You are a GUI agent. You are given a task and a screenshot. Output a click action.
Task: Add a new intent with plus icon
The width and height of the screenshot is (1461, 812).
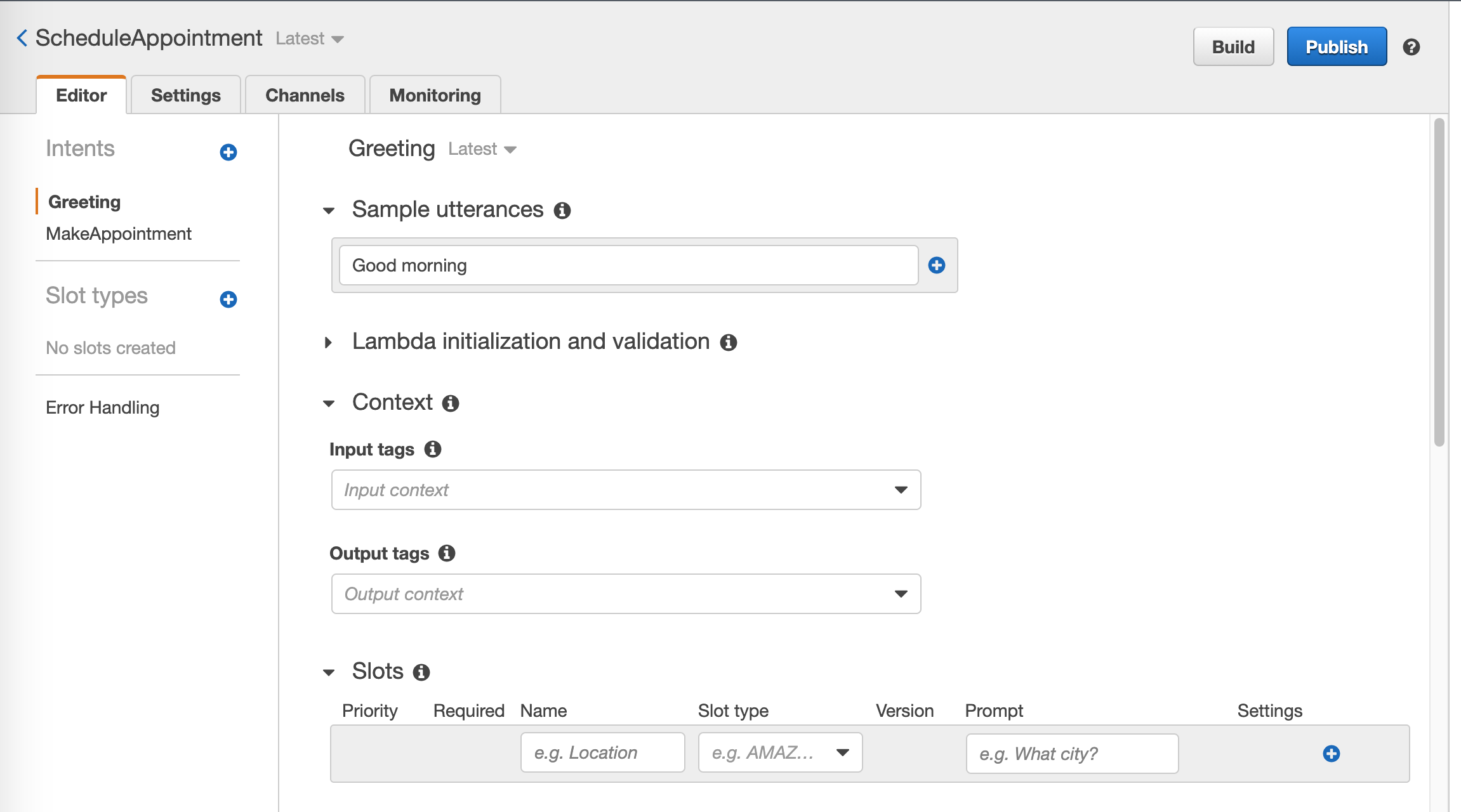pos(228,152)
